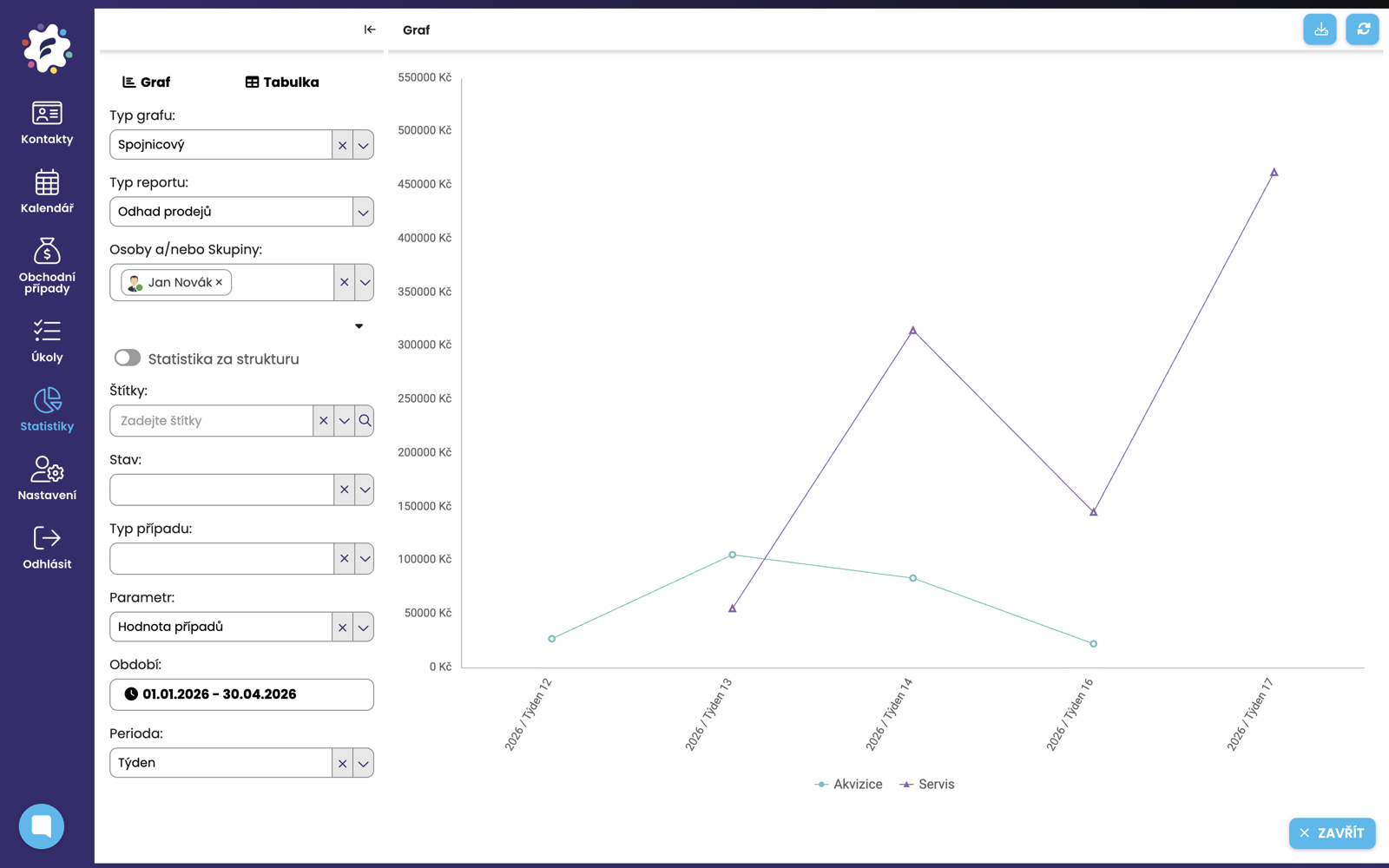Collapse the filter panel with the arrow icon

pyautogui.click(x=370, y=30)
